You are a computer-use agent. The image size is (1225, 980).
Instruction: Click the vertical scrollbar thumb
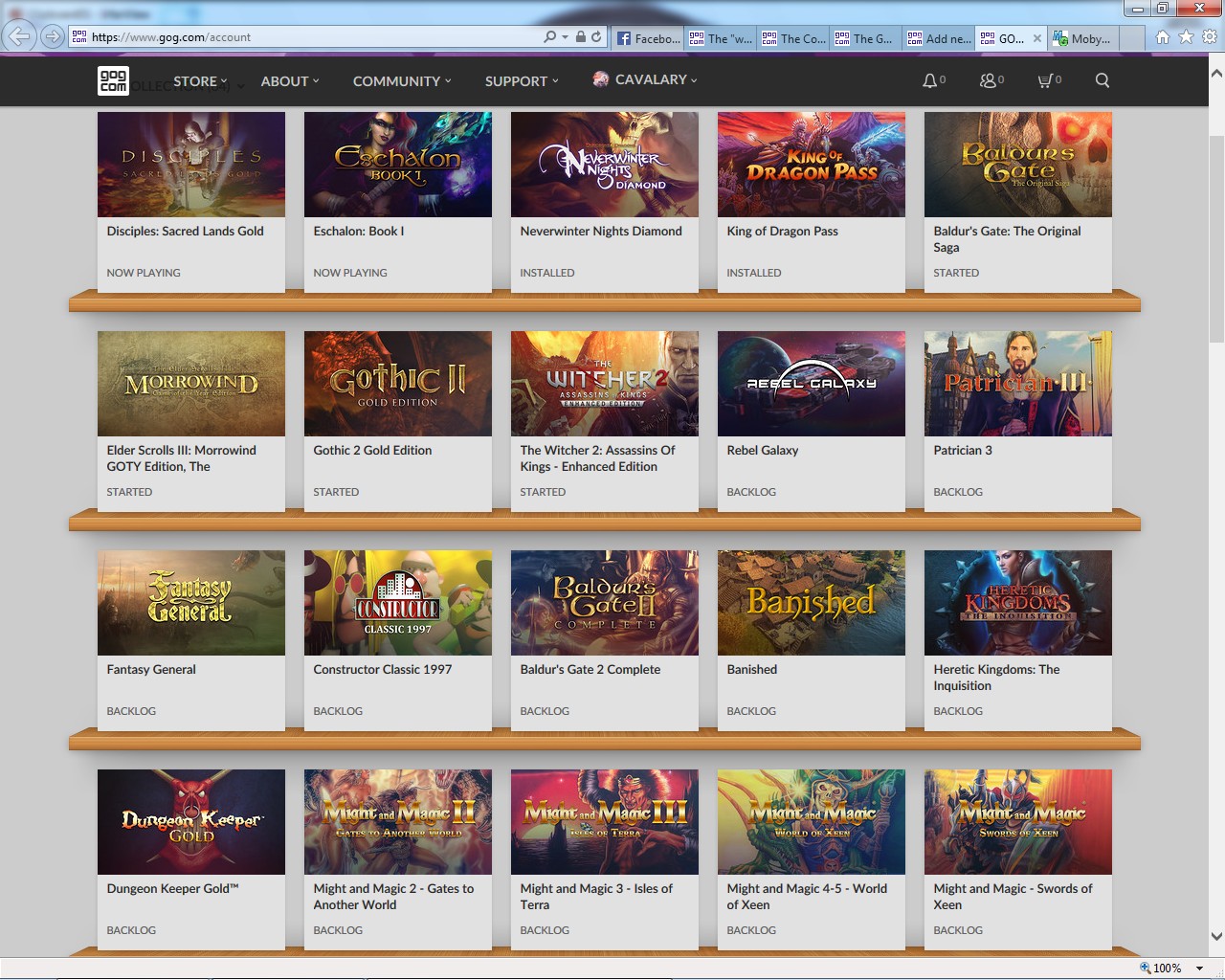(1216, 239)
